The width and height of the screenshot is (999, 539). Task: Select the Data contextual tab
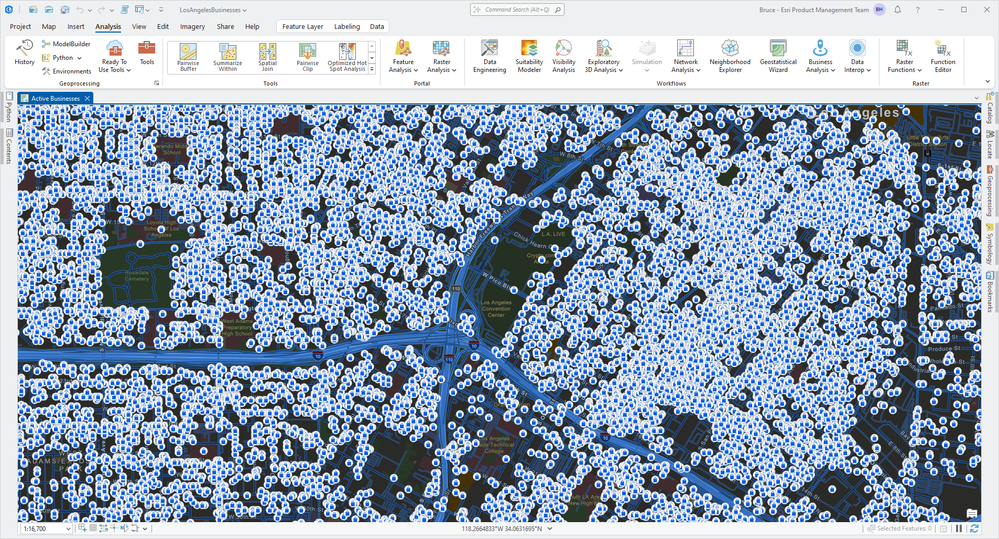click(377, 27)
